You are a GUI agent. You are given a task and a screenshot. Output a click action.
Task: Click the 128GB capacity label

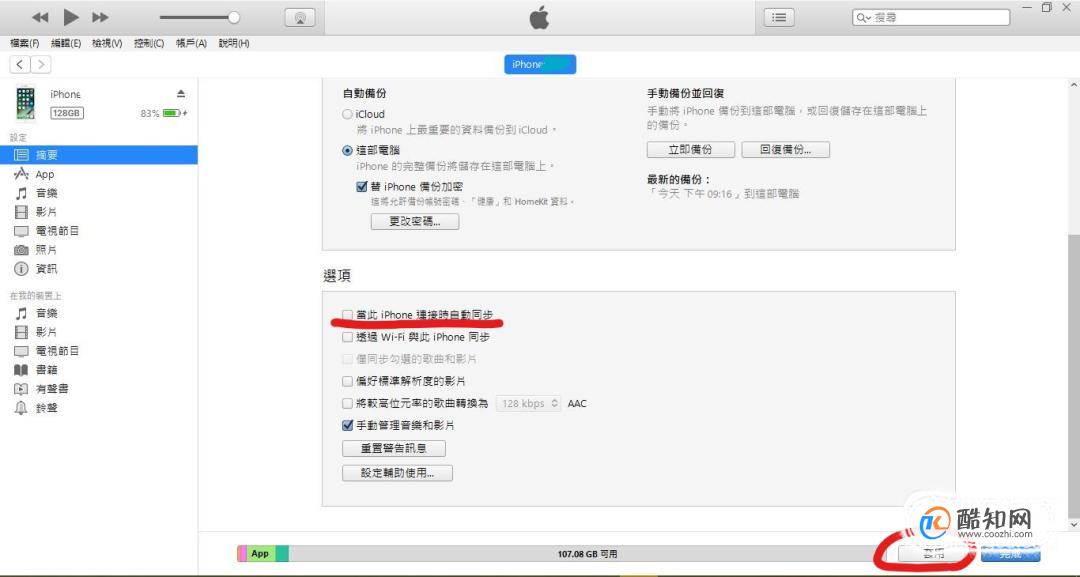pyautogui.click(x=67, y=113)
